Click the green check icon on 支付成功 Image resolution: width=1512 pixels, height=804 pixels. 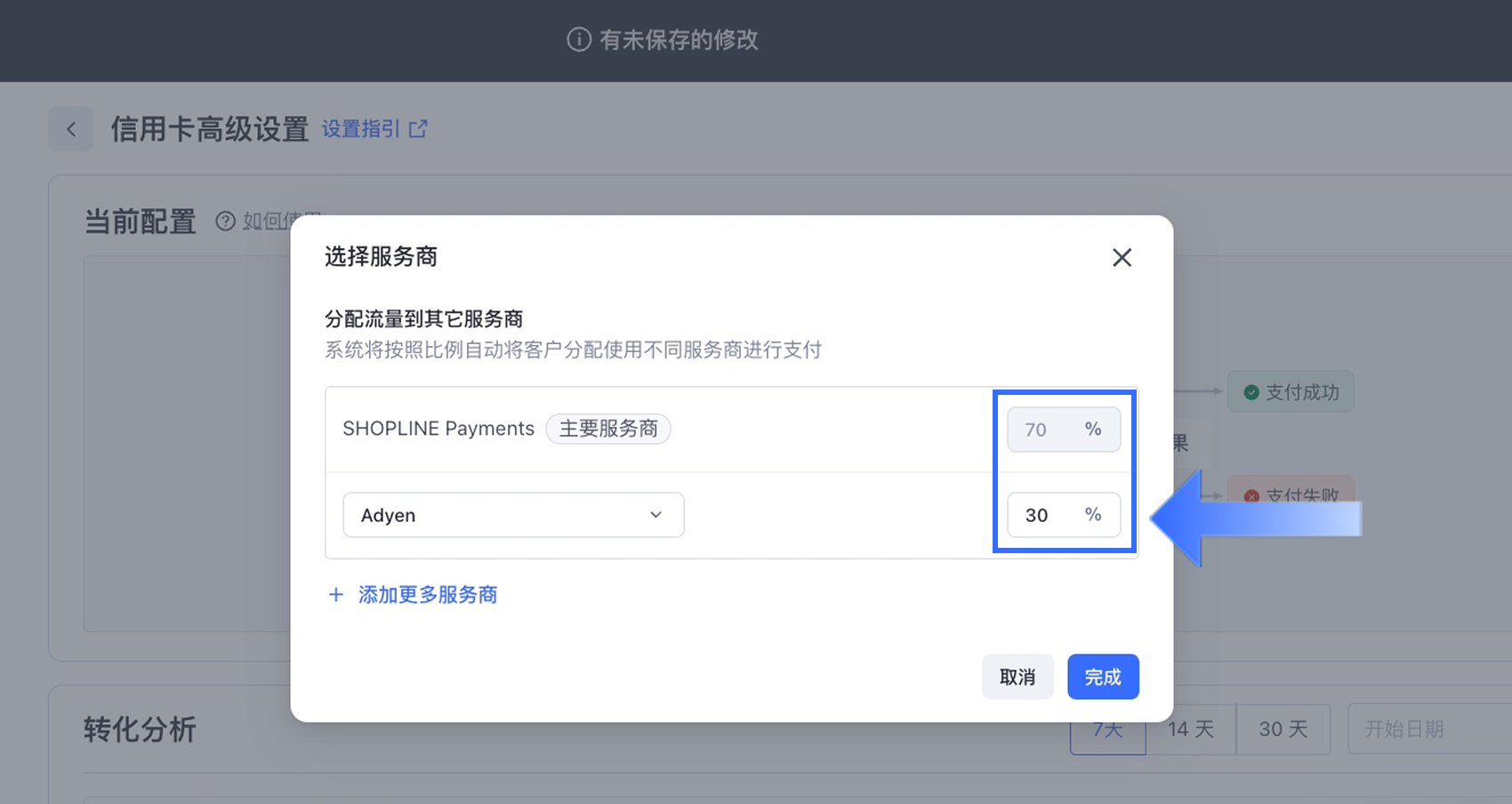point(1251,392)
